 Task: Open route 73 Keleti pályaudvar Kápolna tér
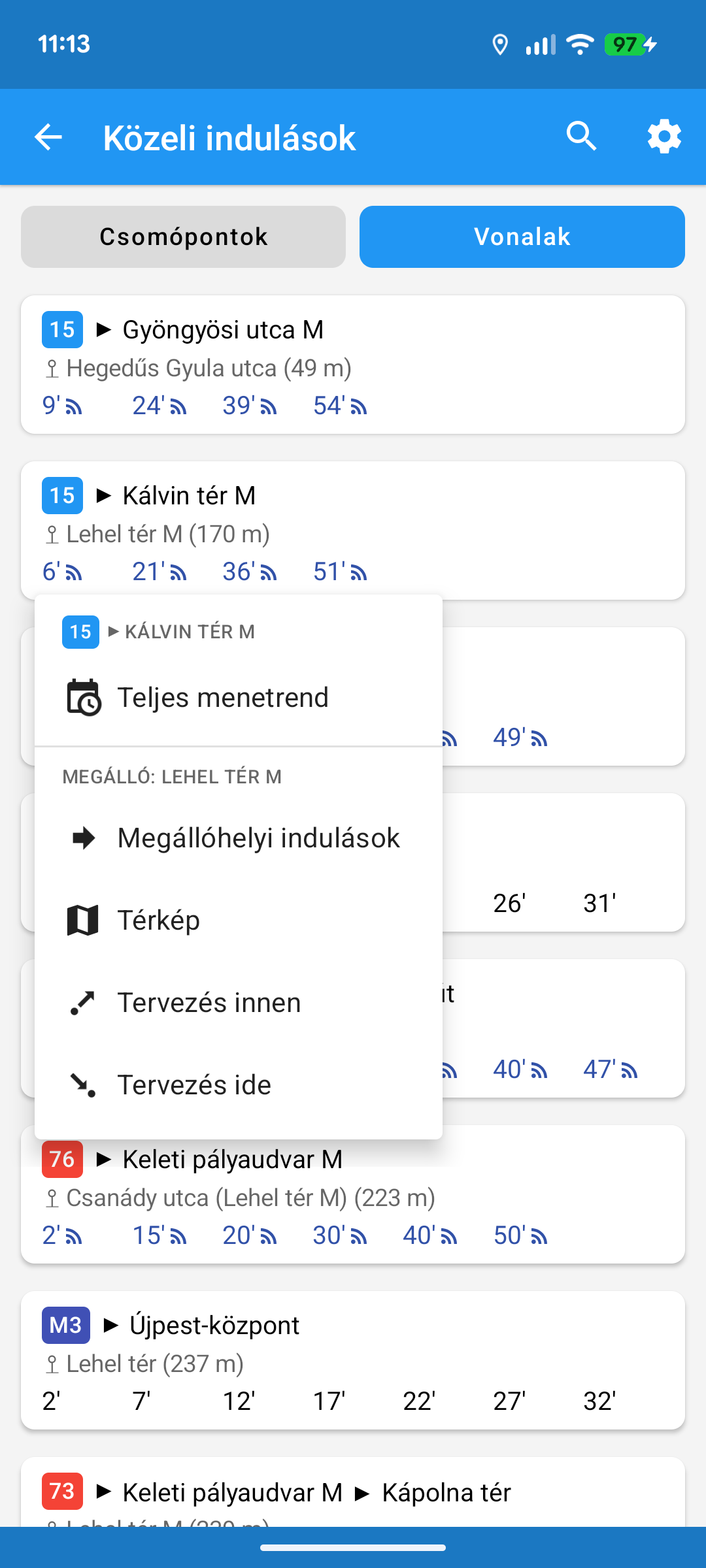[x=353, y=1494]
